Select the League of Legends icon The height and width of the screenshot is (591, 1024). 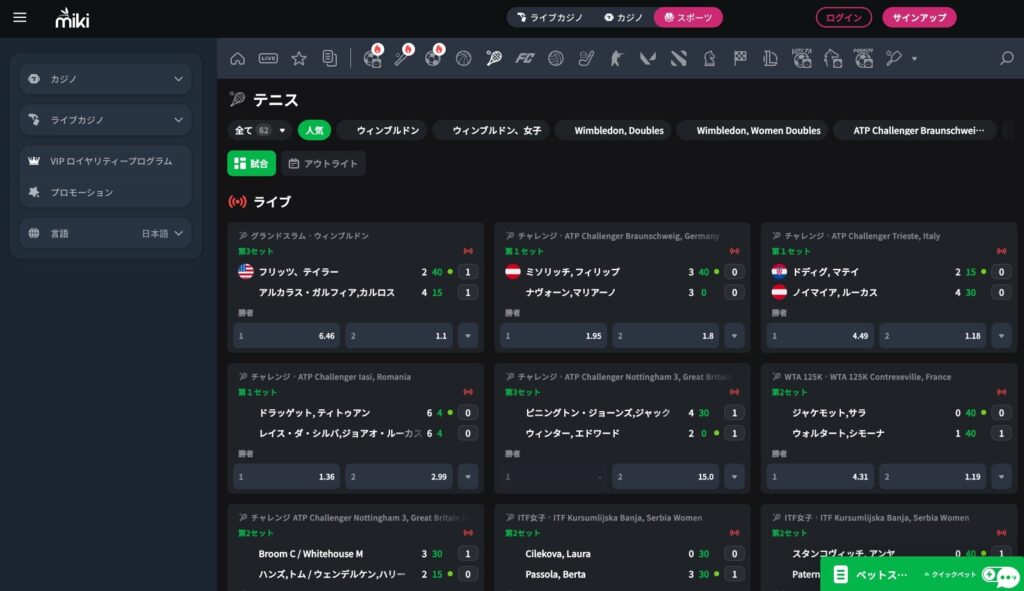point(771,59)
